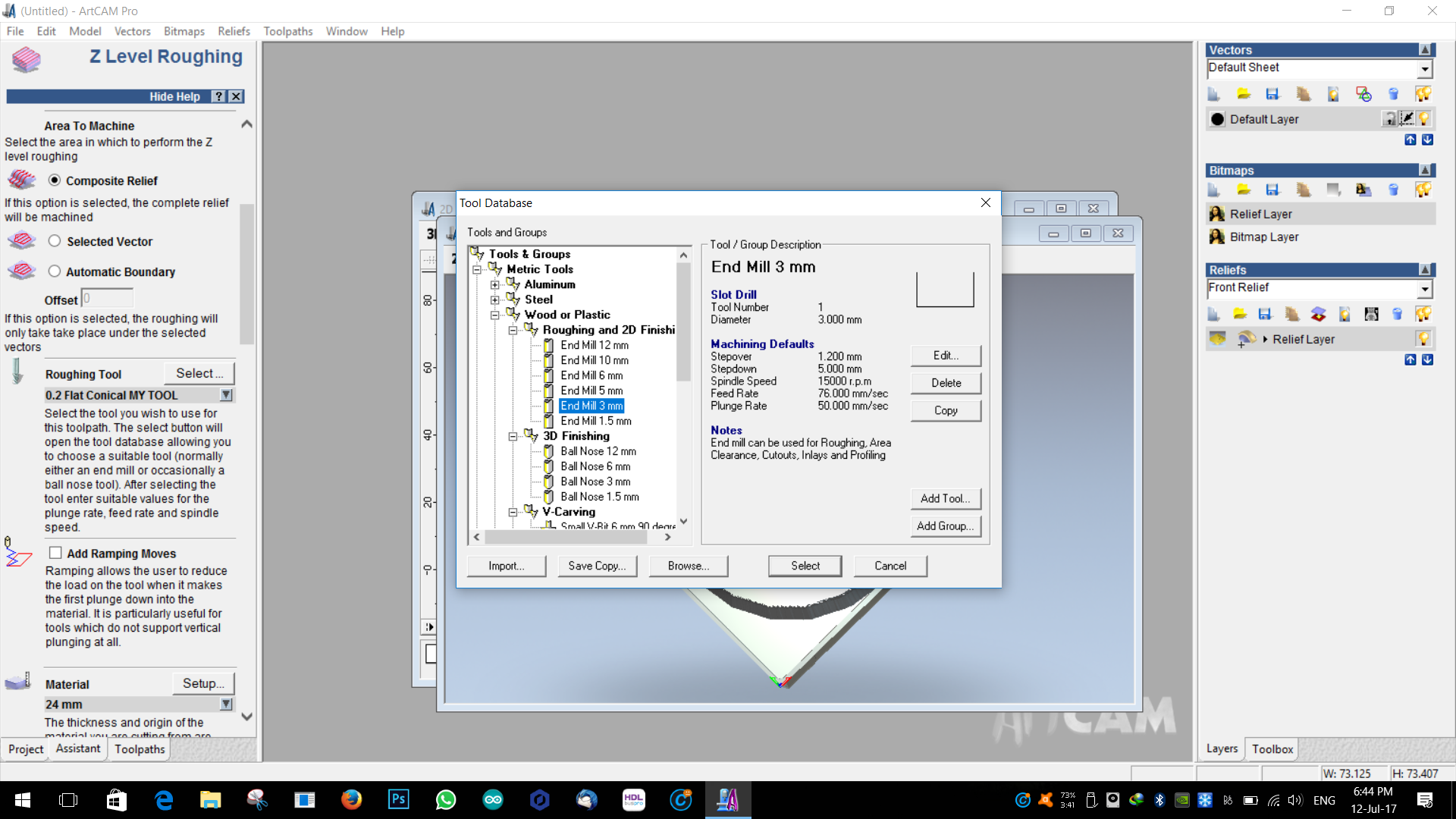Expand the Aluminum tool group
Image resolution: width=1456 pixels, height=819 pixels.
(x=495, y=285)
